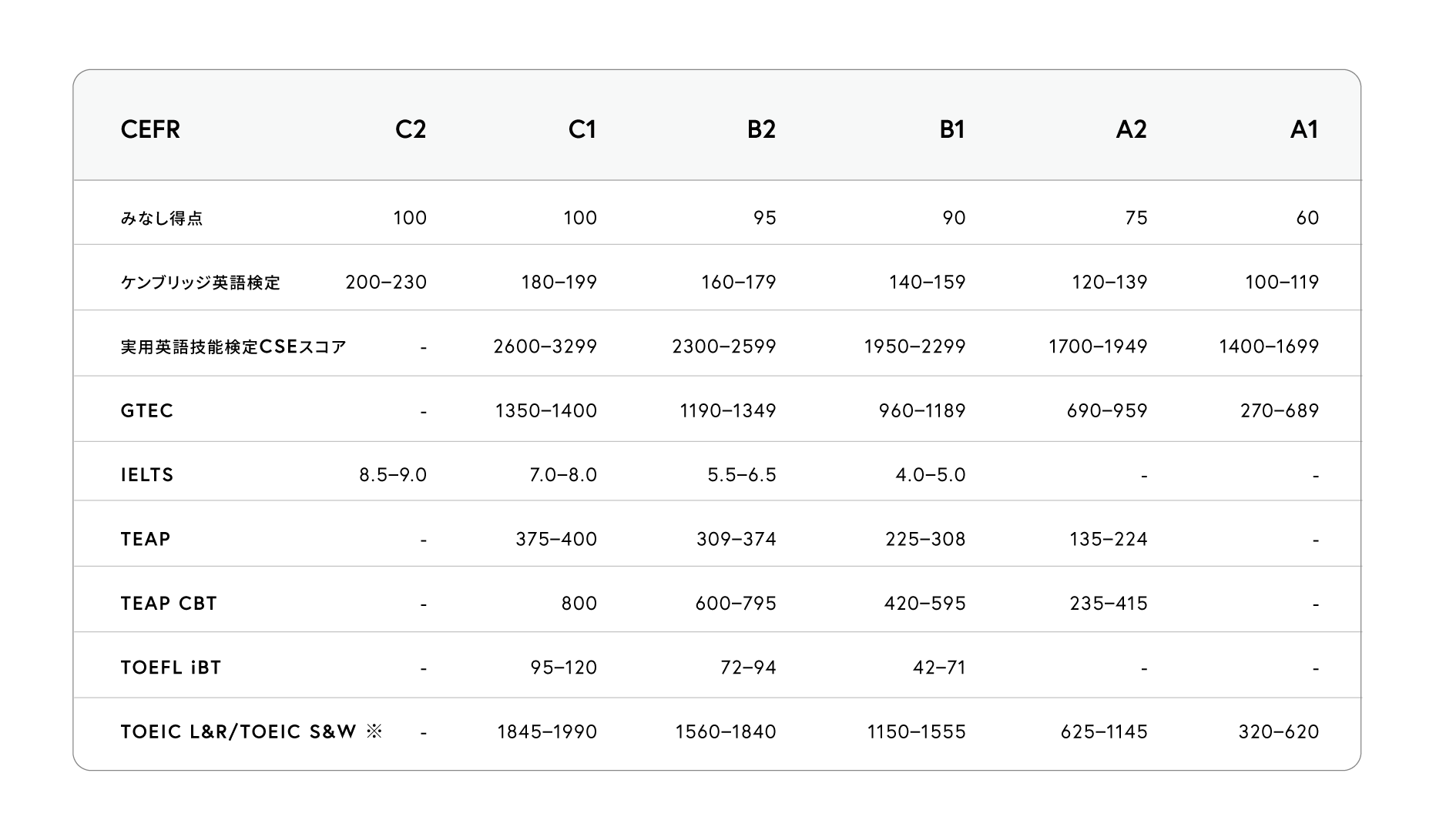Click the ※ note mark beside TOEIC

tap(374, 731)
